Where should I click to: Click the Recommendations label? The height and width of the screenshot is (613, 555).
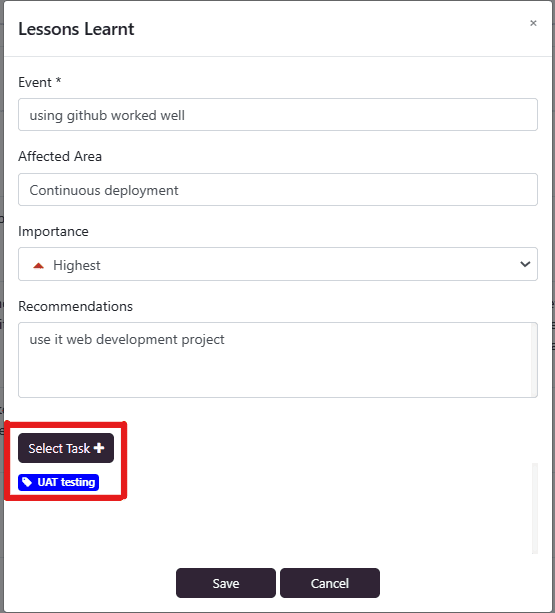pos(75,306)
